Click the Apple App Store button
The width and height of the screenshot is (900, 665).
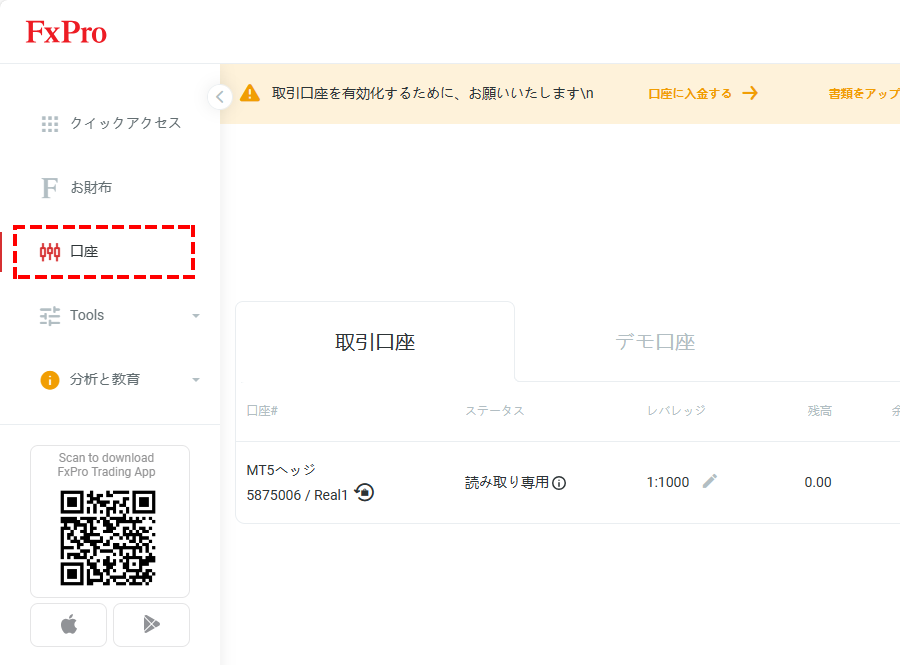[x=68, y=625]
